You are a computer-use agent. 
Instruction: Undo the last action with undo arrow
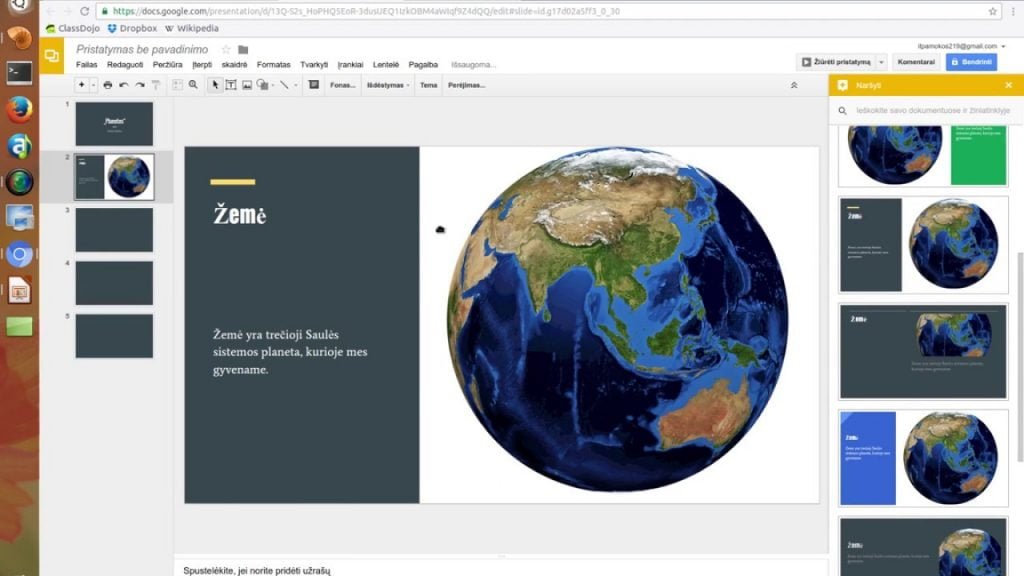pos(123,85)
